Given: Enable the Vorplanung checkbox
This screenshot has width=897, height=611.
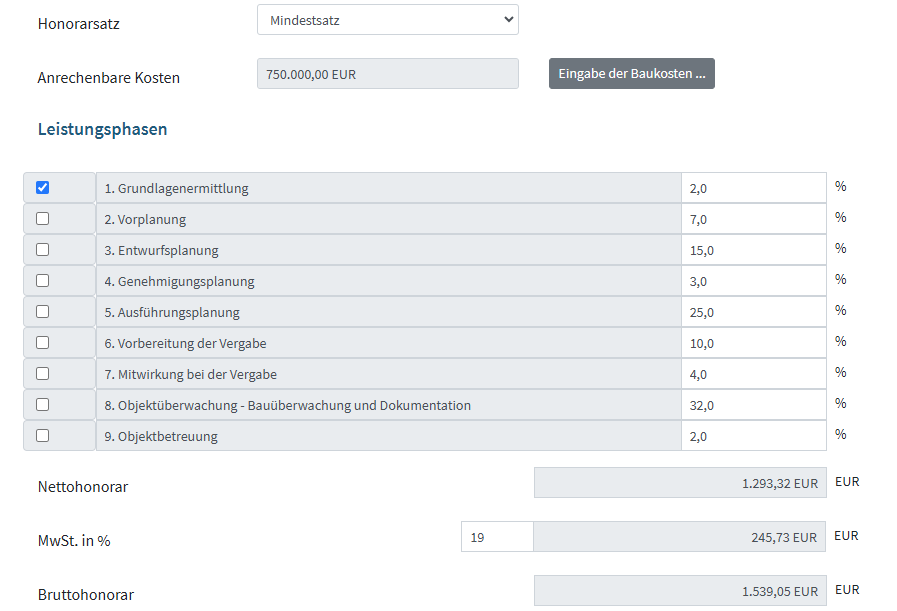Looking at the screenshot, I should 42,219.
